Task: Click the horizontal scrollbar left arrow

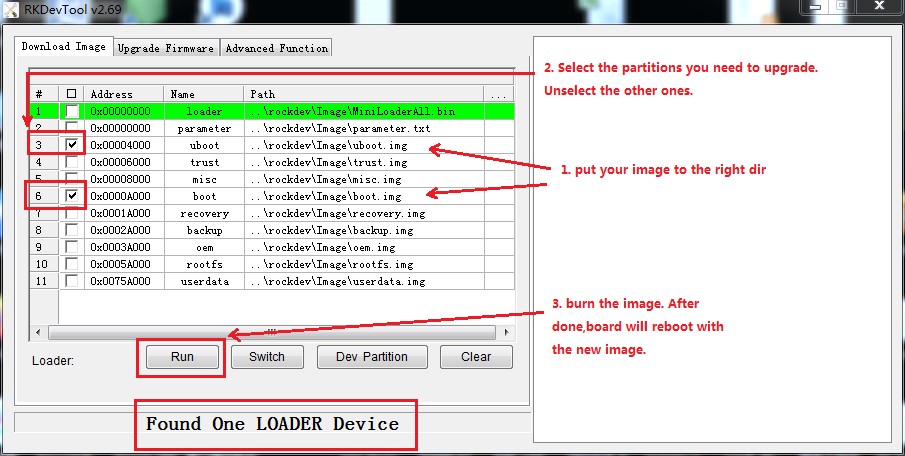Action: click(38, 332)
